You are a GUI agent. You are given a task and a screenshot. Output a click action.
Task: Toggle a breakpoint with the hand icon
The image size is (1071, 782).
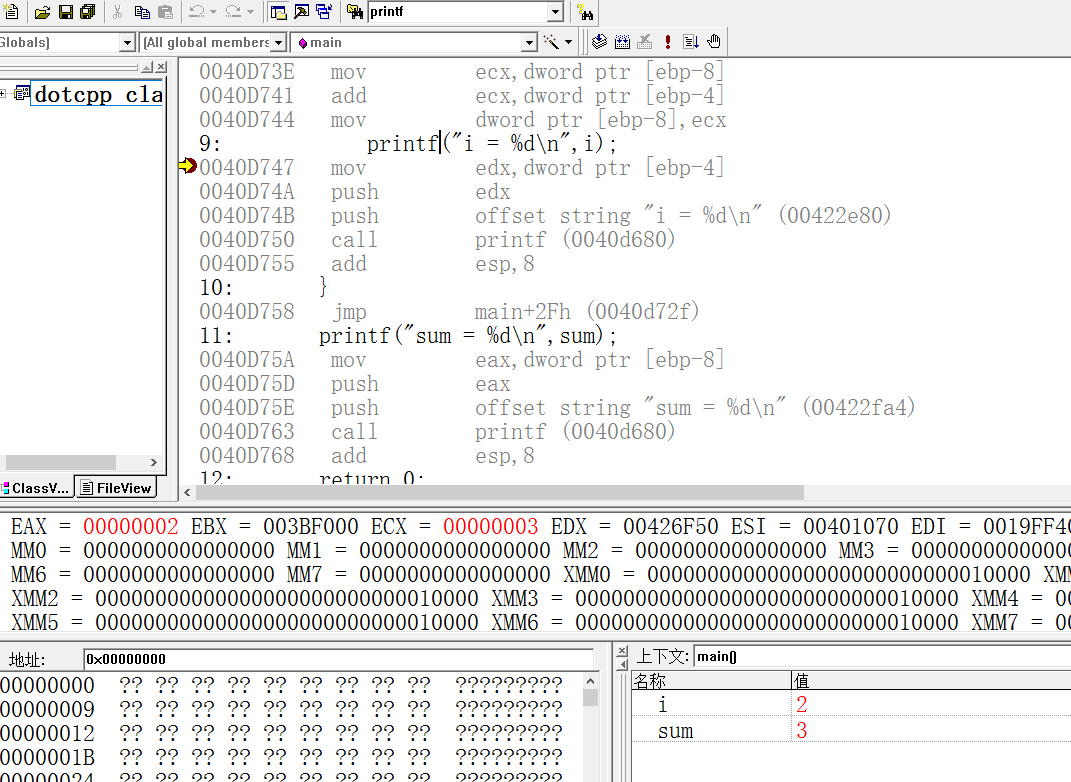(x=714, y=42)
